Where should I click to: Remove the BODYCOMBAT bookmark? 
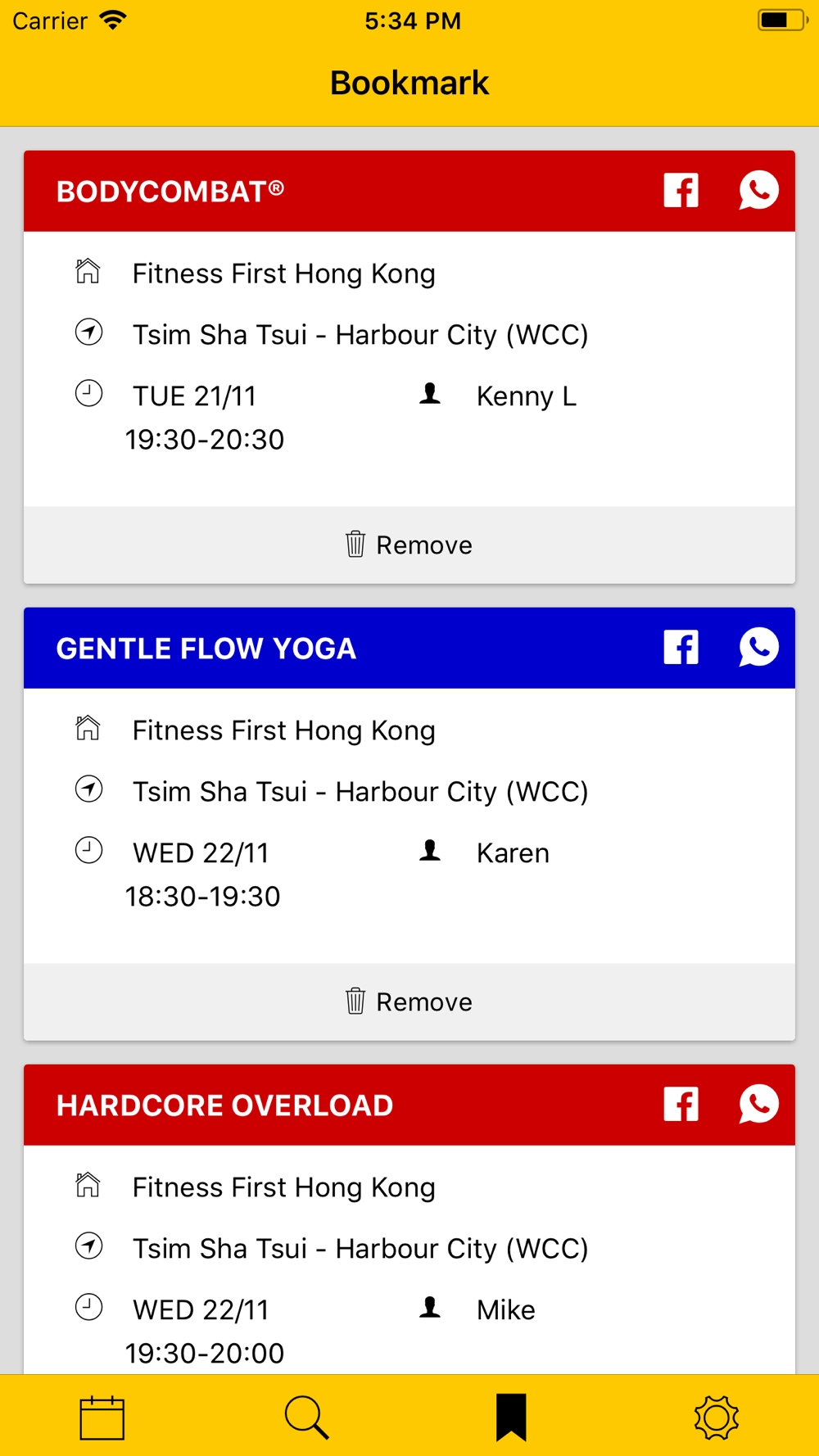[x=409, y=545]
